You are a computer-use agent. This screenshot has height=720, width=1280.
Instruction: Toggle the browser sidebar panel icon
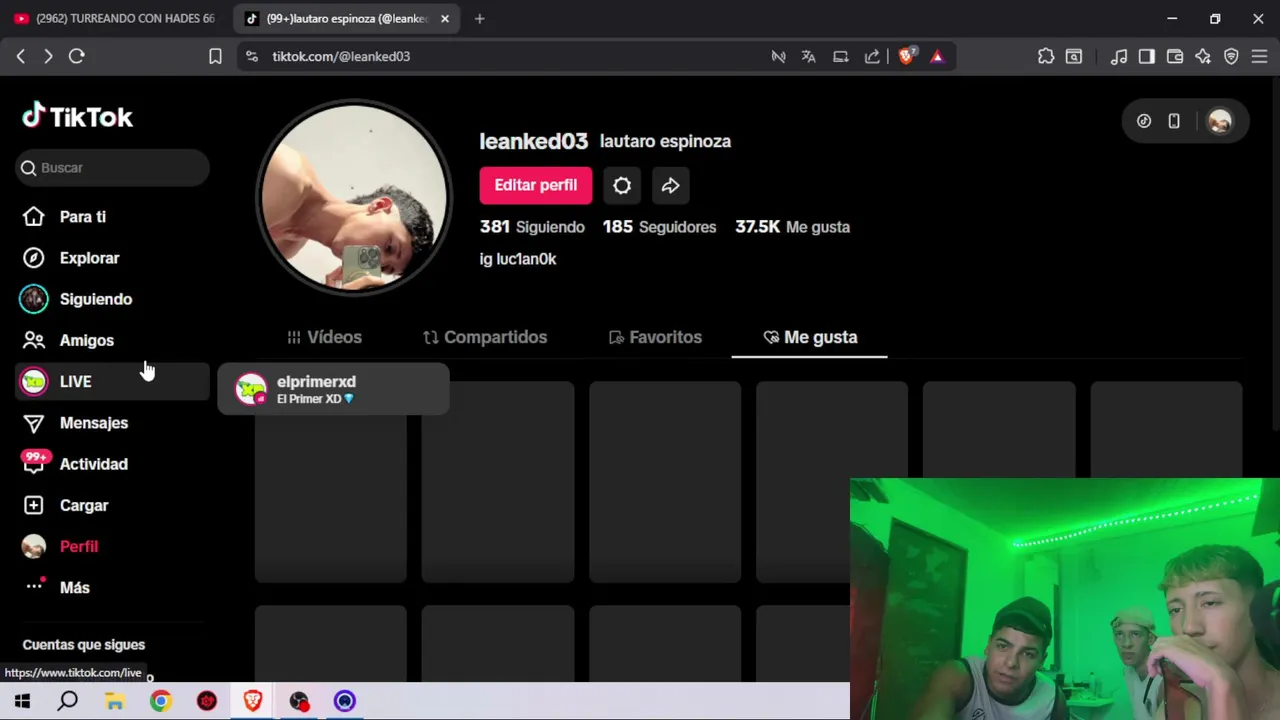click(1147, 56)
